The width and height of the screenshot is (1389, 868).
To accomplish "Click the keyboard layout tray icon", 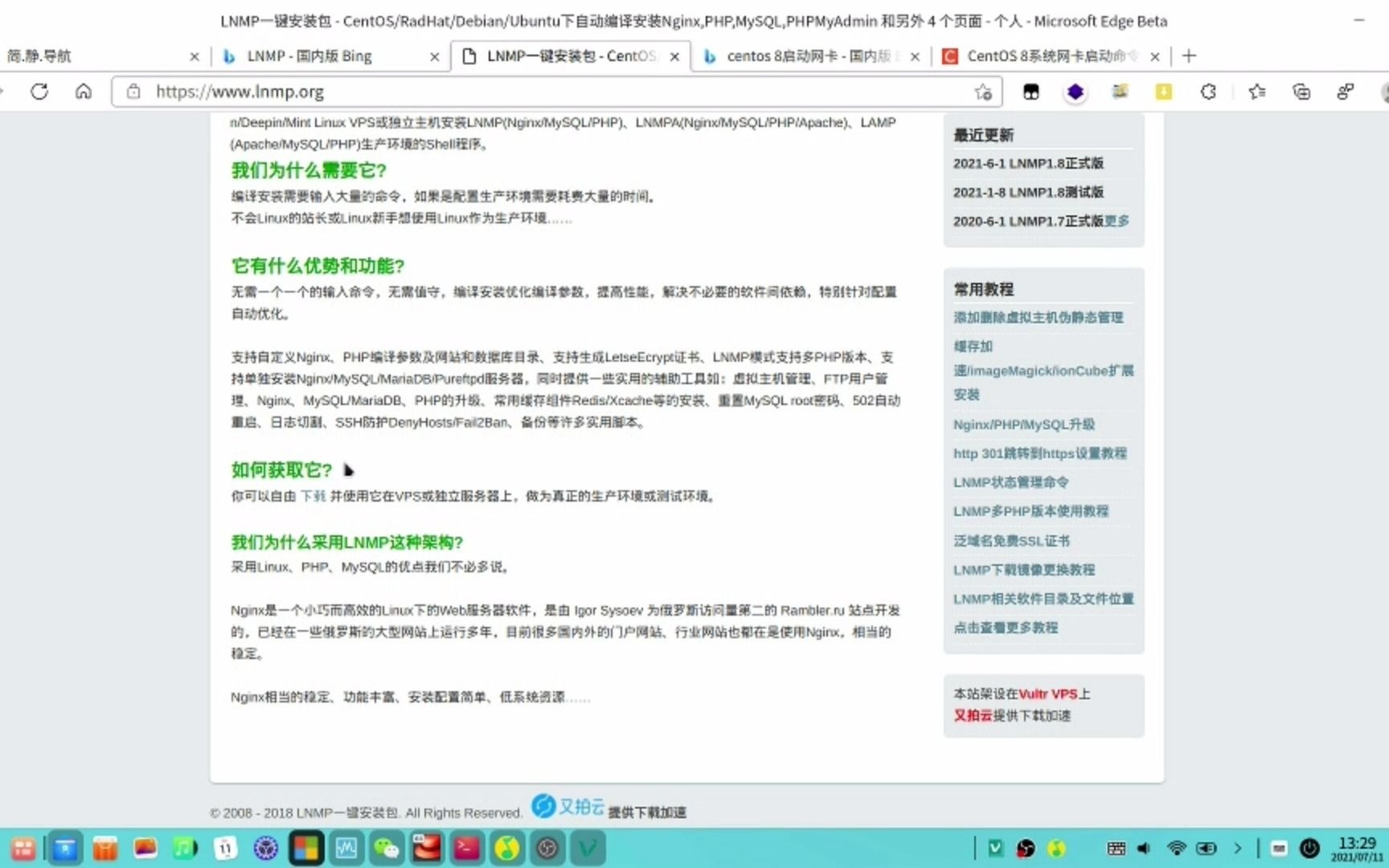I will point(1116,849).
